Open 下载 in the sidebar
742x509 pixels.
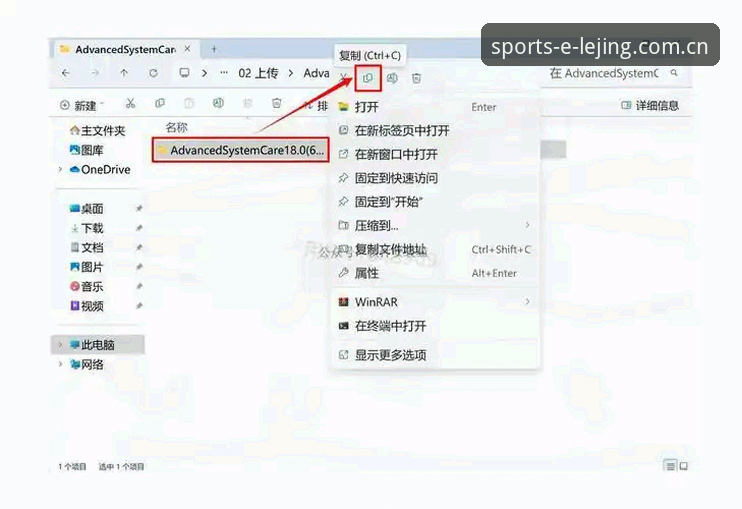86,228
